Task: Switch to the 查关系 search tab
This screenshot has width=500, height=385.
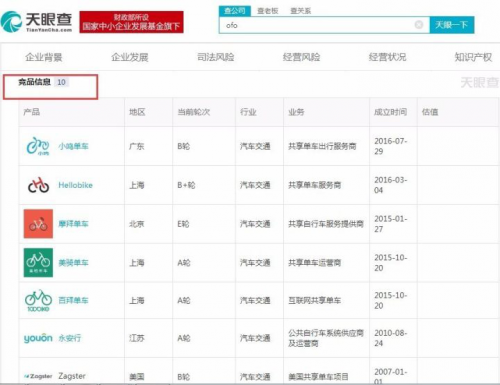Action: point(300,11)
